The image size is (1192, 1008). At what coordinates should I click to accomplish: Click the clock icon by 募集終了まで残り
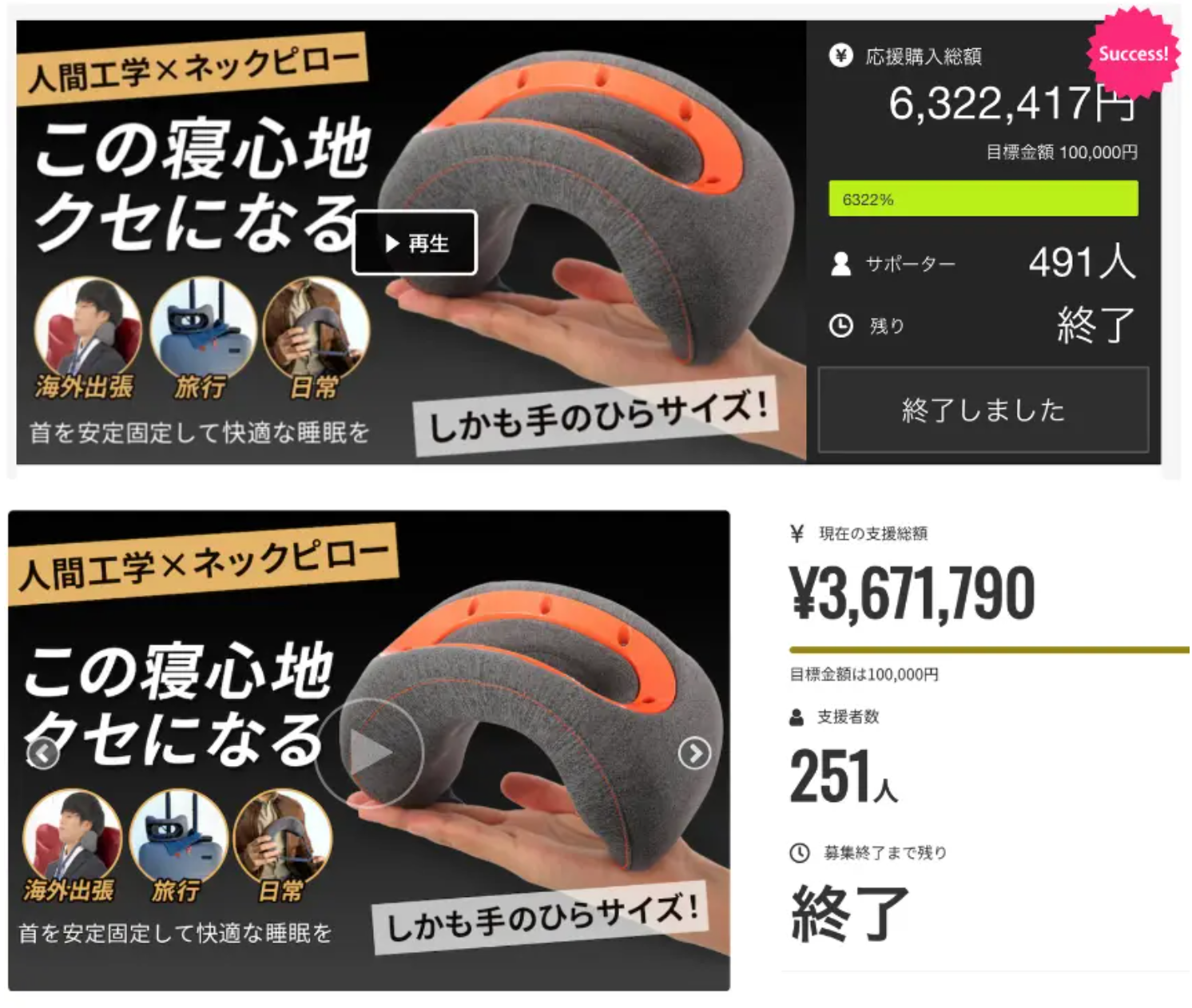click(800, 853)
